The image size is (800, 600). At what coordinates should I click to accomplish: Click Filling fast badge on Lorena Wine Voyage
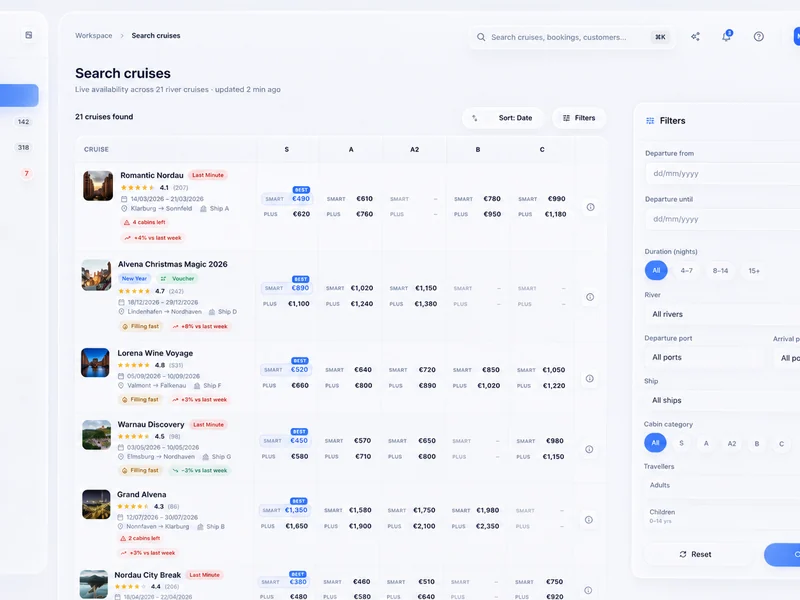coord(140,399)
